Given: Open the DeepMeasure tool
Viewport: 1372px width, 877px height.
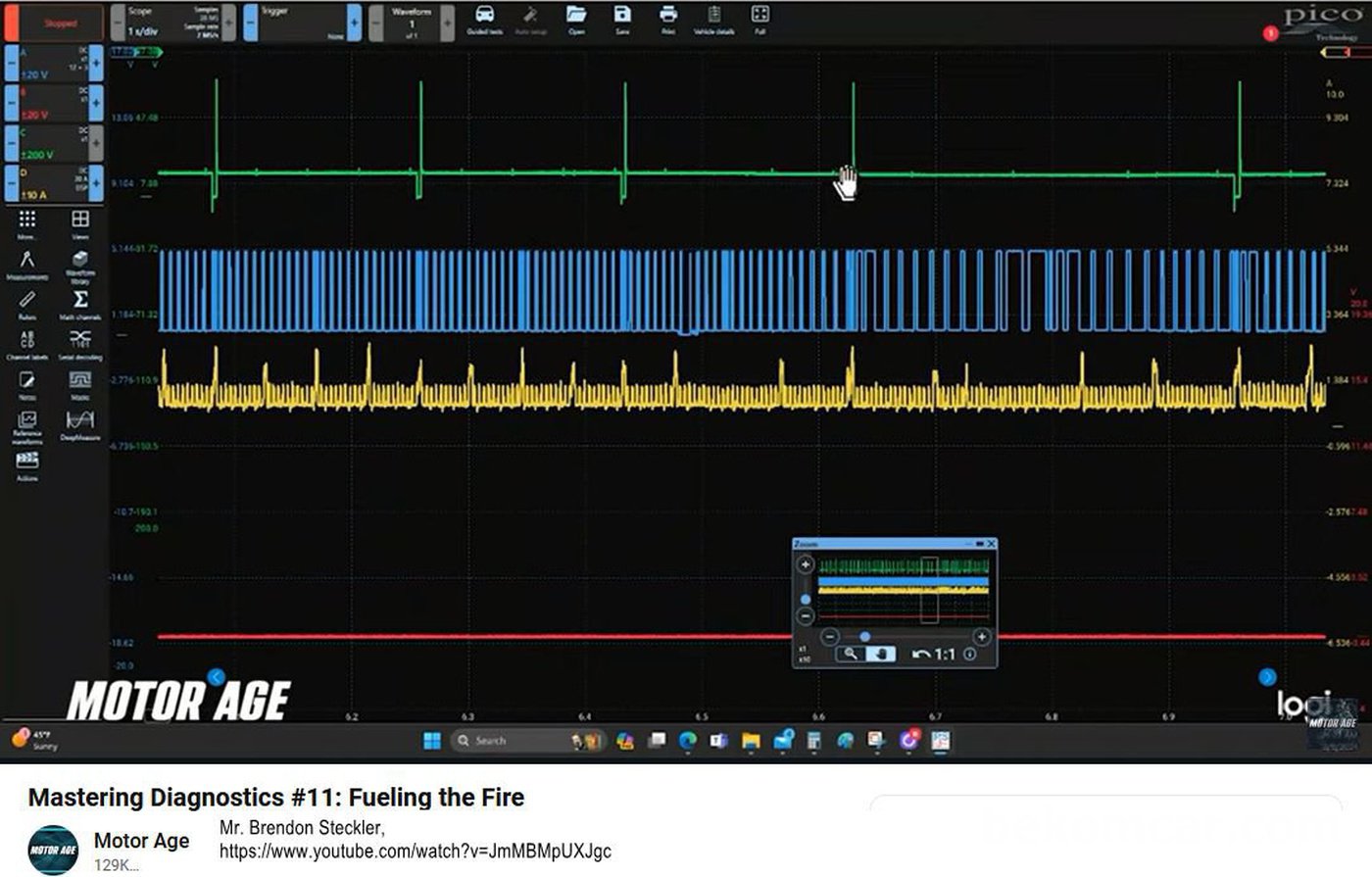Looking at the screenshot, I should (x=80, y=422).
